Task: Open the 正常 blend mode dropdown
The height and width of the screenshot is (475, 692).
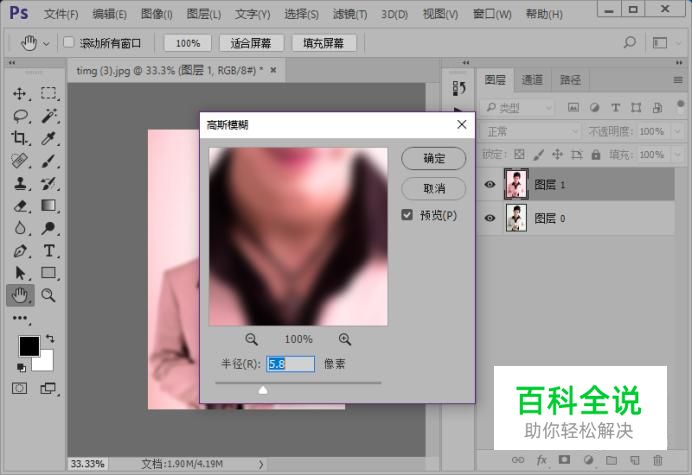Action: 530,131
